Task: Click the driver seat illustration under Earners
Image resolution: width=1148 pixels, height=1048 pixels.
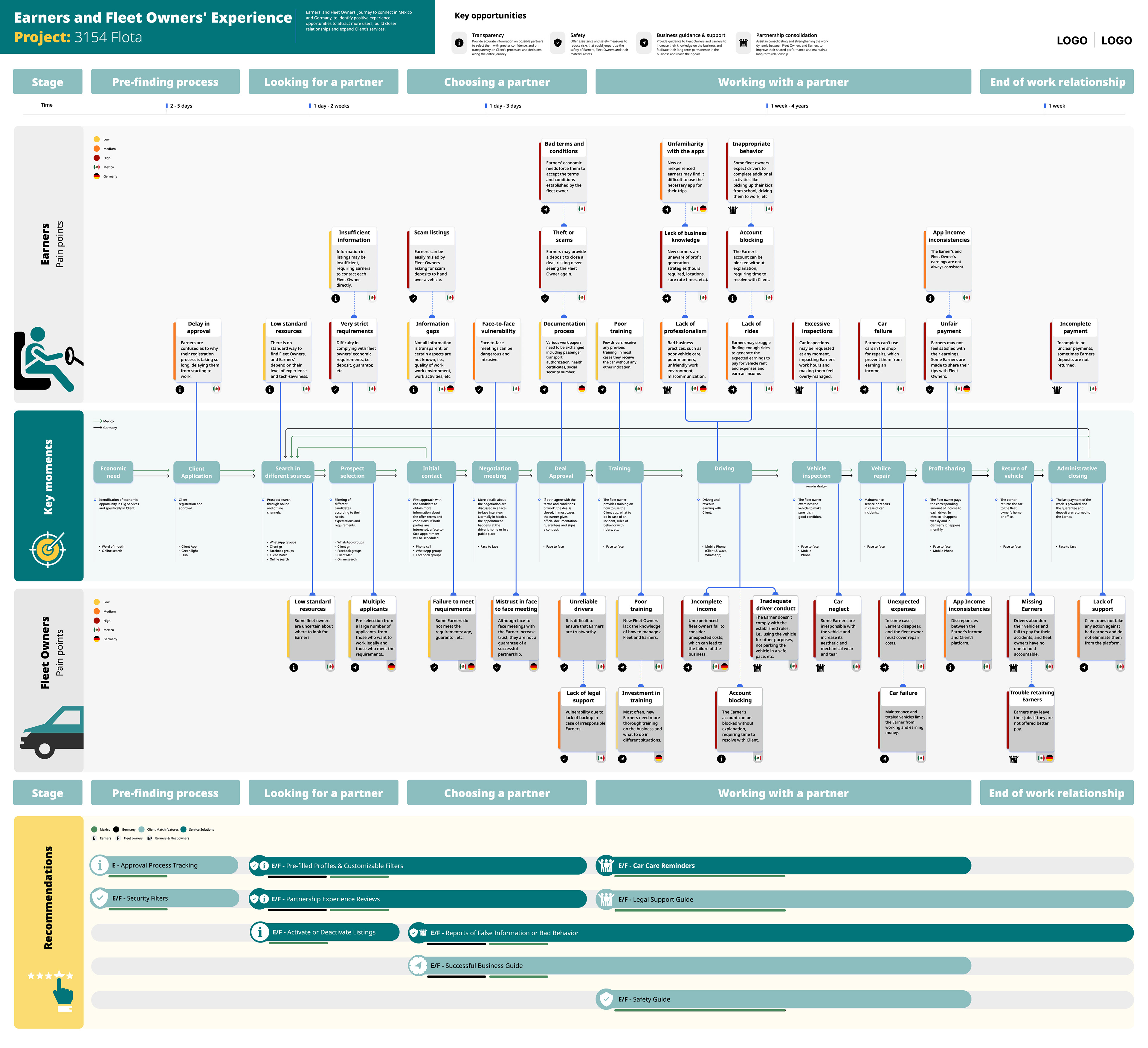Action: click(47, 360)
